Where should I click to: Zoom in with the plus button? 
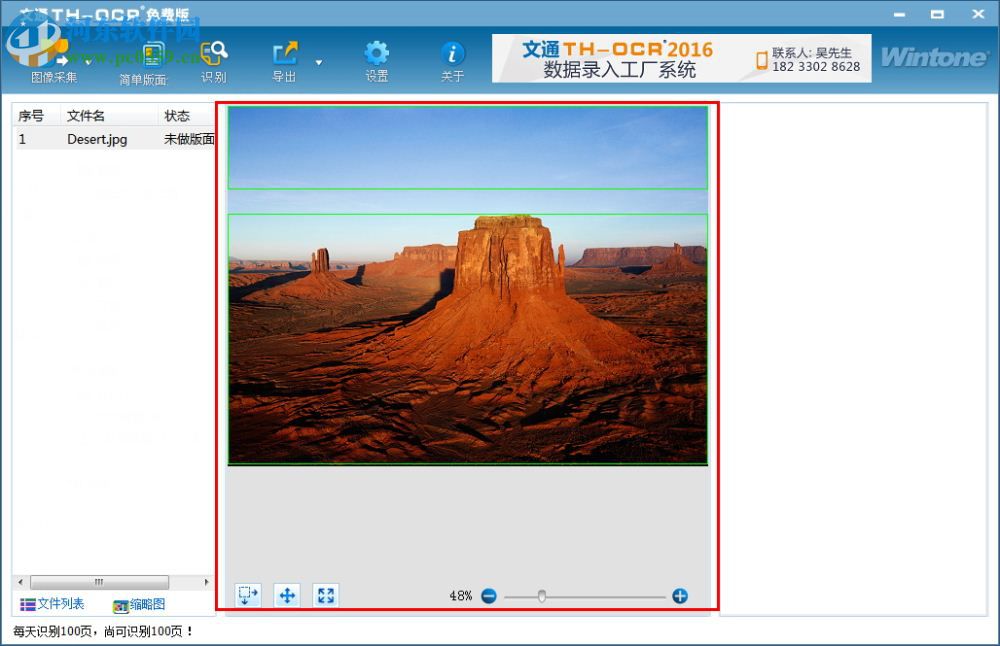point(679,595)
